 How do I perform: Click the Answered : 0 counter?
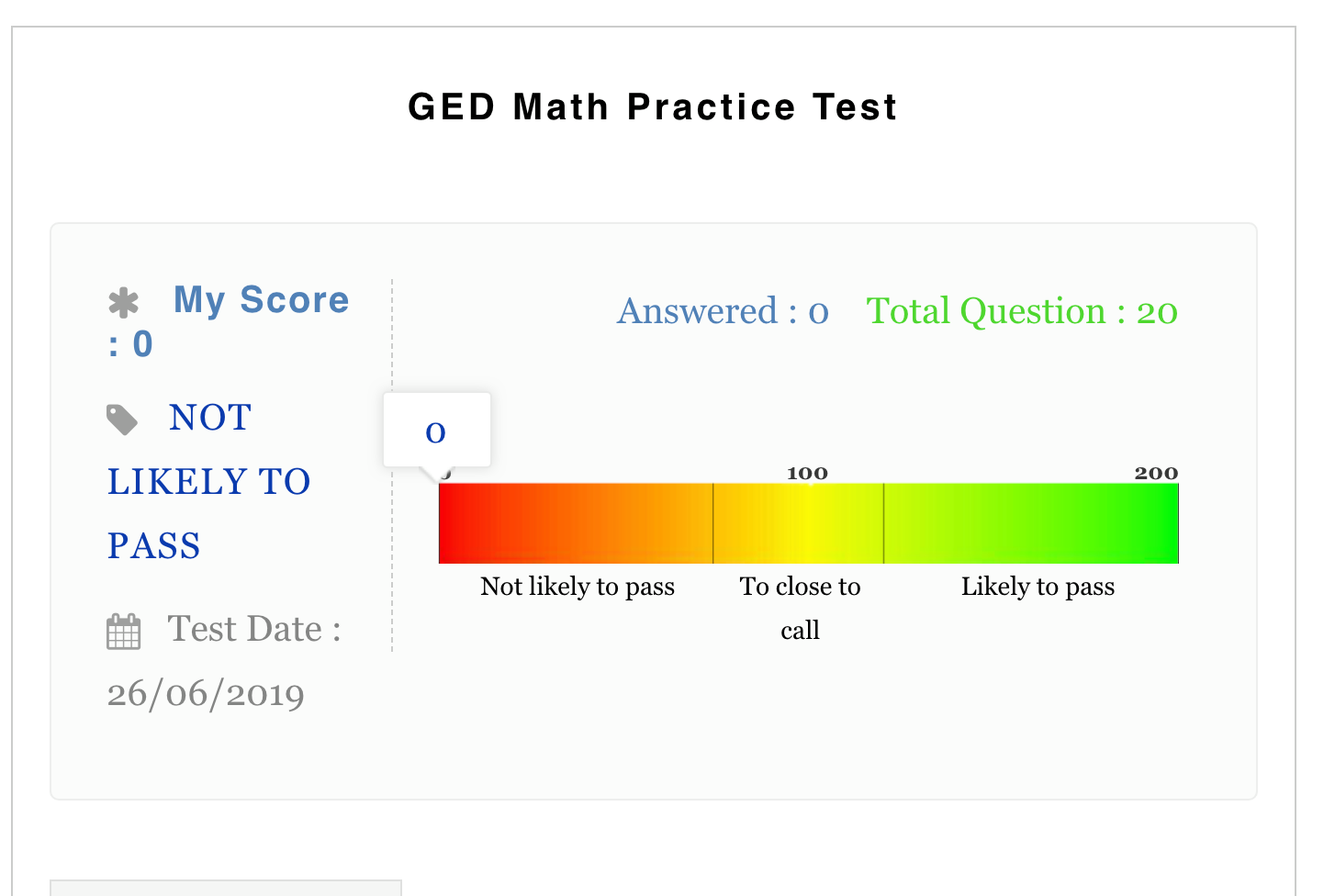pyautogui.click(x=724, y=311)
